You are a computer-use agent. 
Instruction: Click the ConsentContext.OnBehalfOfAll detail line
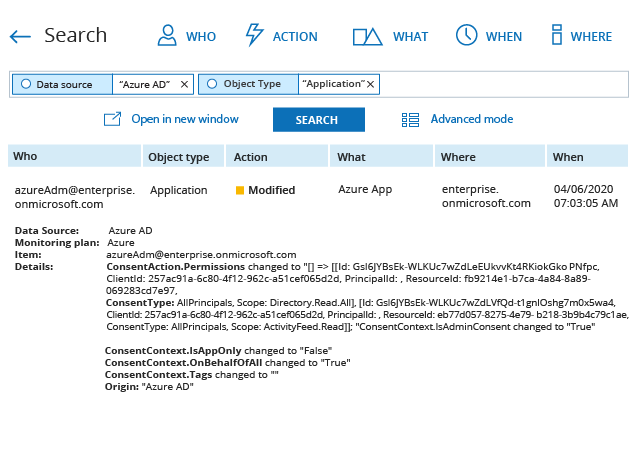click(x=228, y=363)
